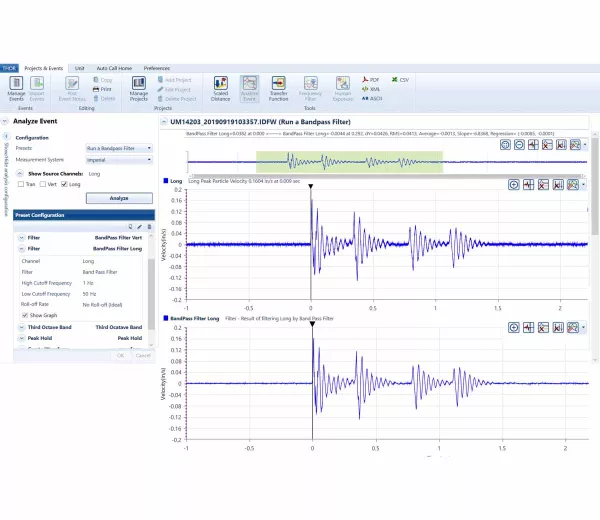The height and width of the screenshot is (520, 600).
Task: Open the Transfer Function tool
Action: pos(279,89)
